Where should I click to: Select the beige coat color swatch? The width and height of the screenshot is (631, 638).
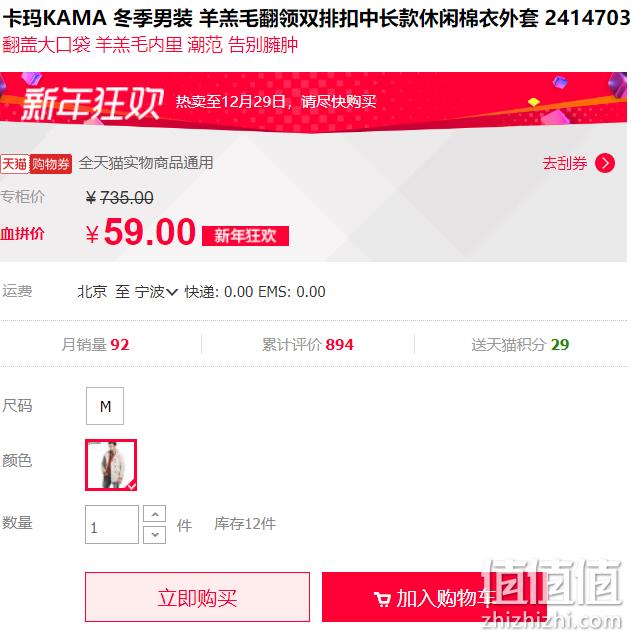[x=111, y=465]
